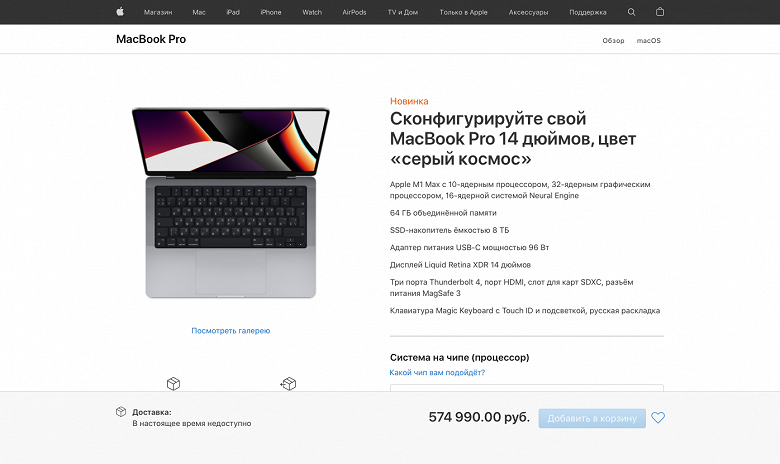This screenshot has width=780, height=464.
Task: Click Добавить в корзину button
Action: 592,418
